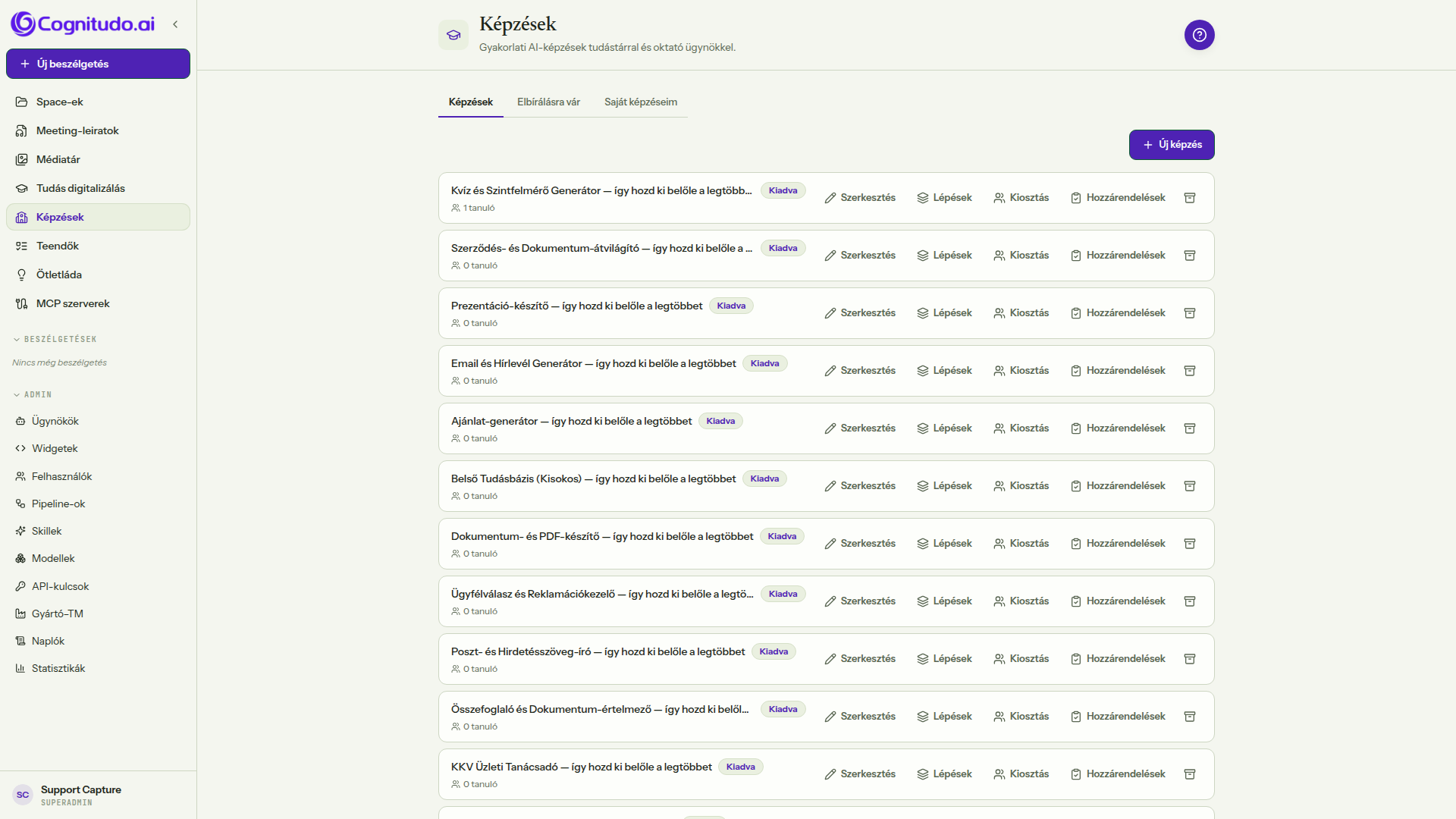Open the help question-mark icon
This screenshot has height=819, width=1456.
click(1199, 35)
